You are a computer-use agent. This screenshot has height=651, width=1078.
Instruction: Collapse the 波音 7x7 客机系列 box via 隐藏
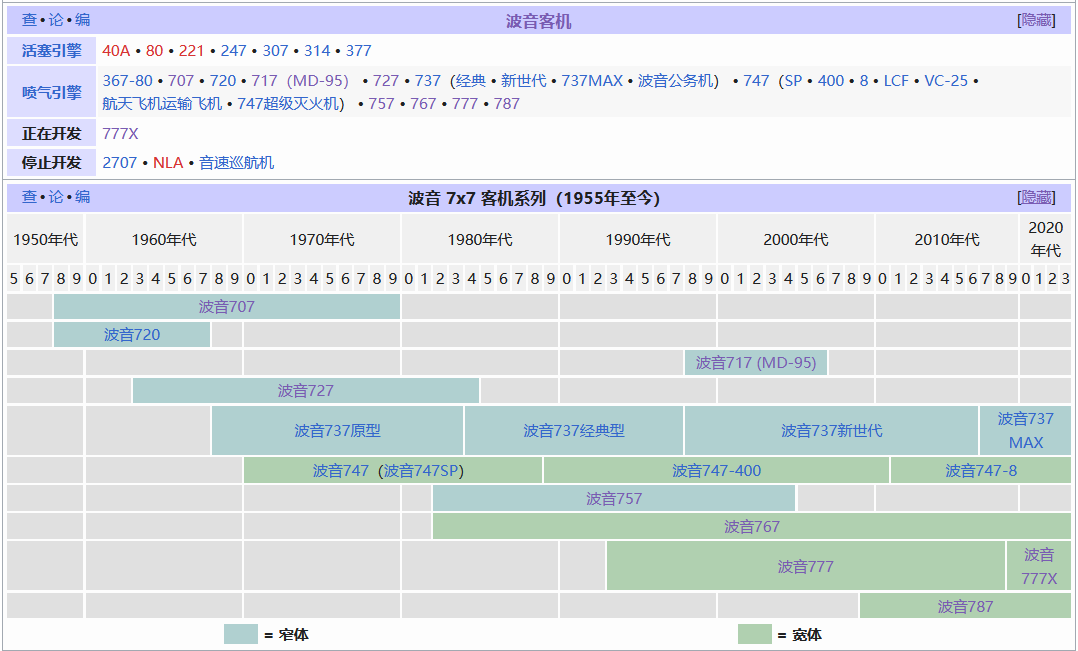1036,197
